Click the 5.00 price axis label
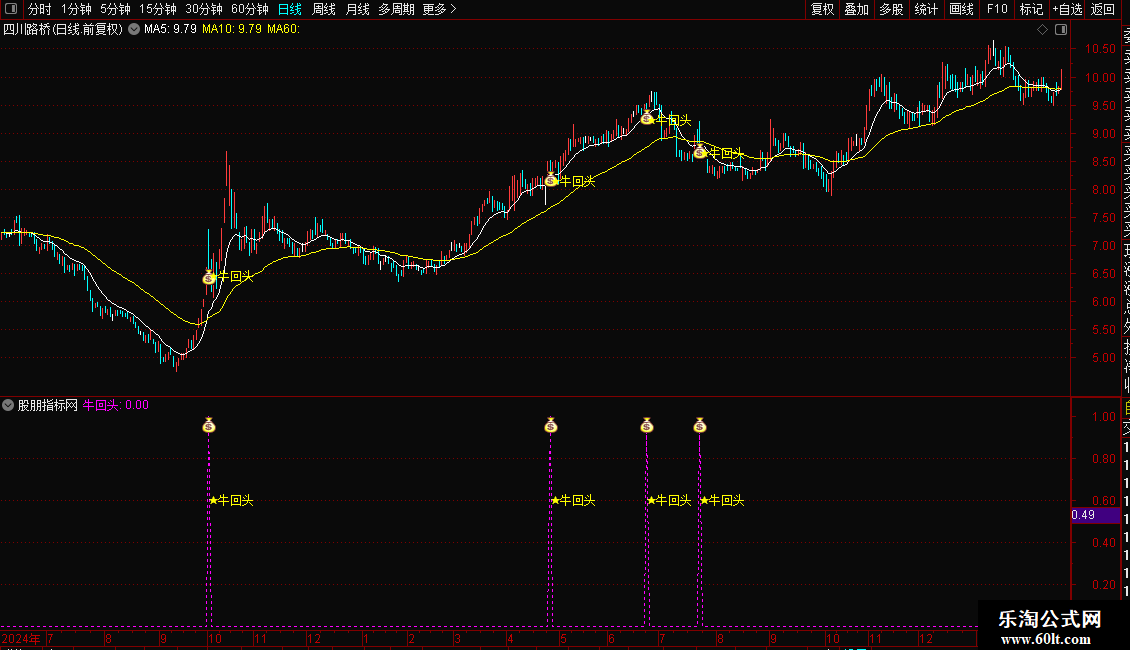The image size is (1130, 650). 1104,357
